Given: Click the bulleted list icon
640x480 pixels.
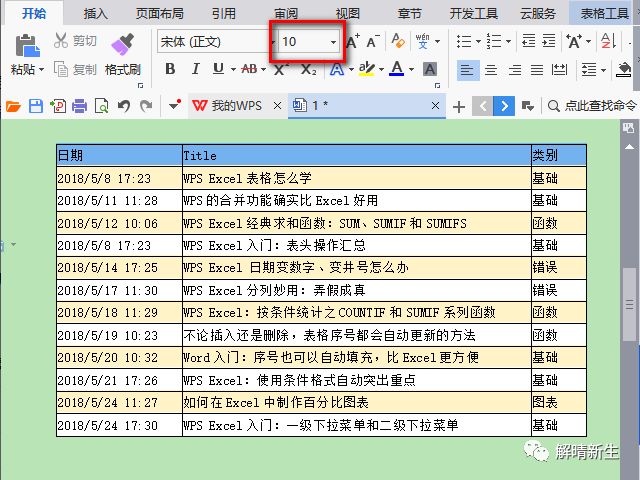Looking at the screenshot, I should pyautogui.click(x=464, y=41).
